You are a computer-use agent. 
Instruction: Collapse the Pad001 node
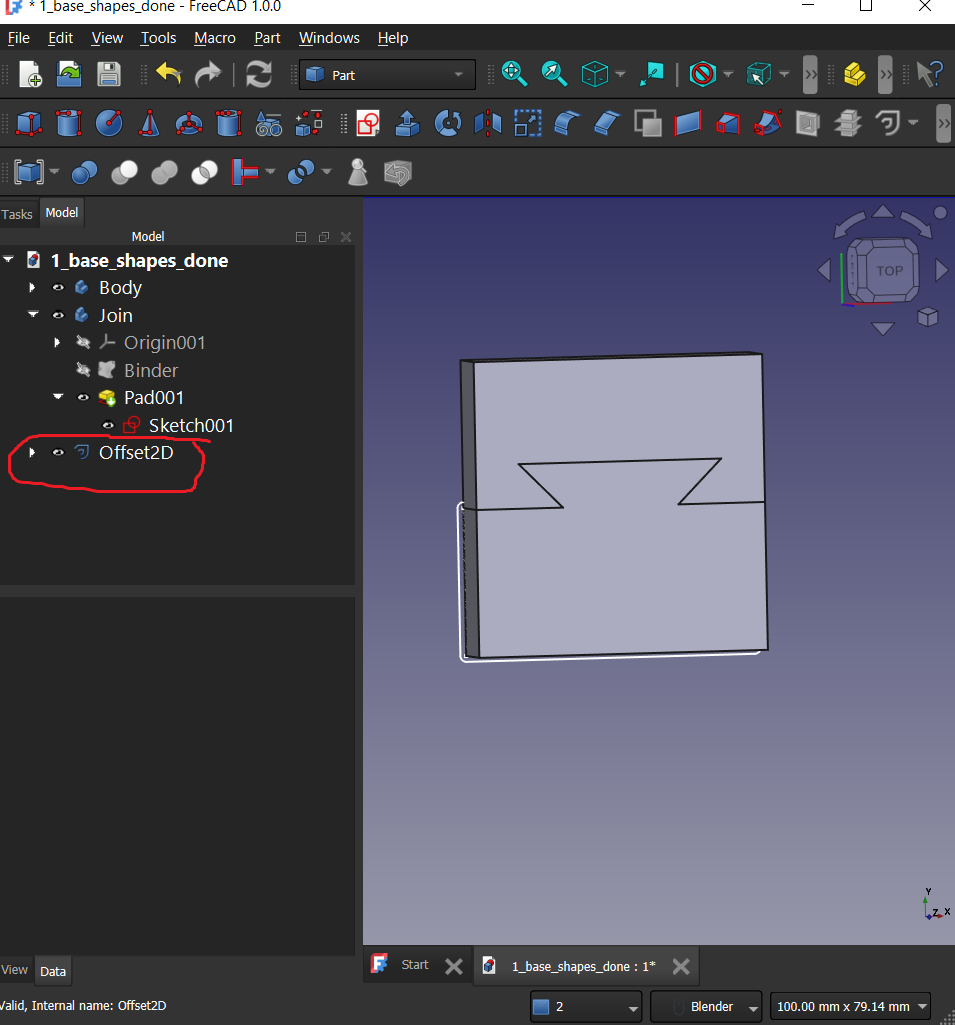point(58,397)
